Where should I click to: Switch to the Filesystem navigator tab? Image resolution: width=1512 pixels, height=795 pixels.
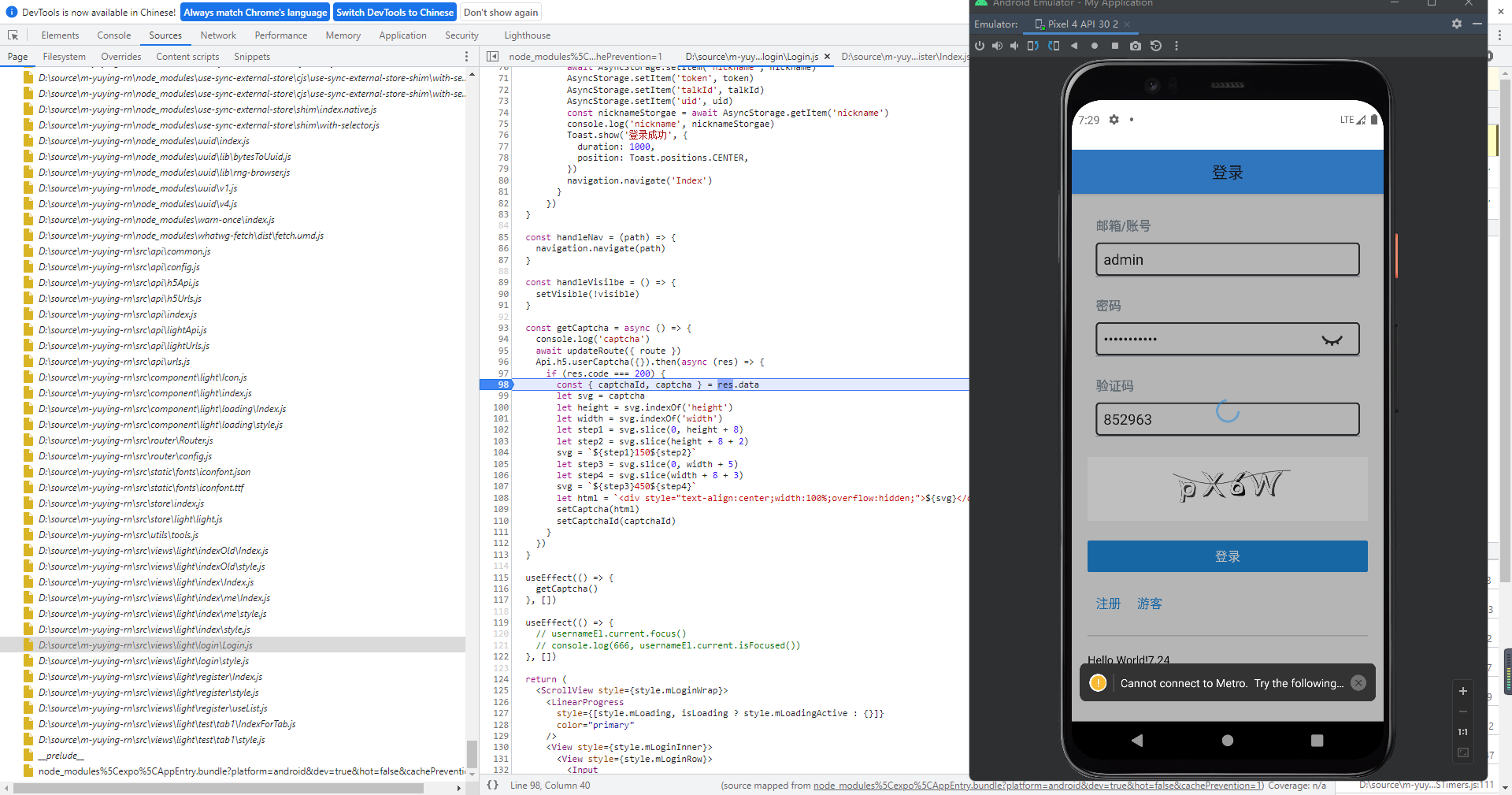(x=65, y=57)
